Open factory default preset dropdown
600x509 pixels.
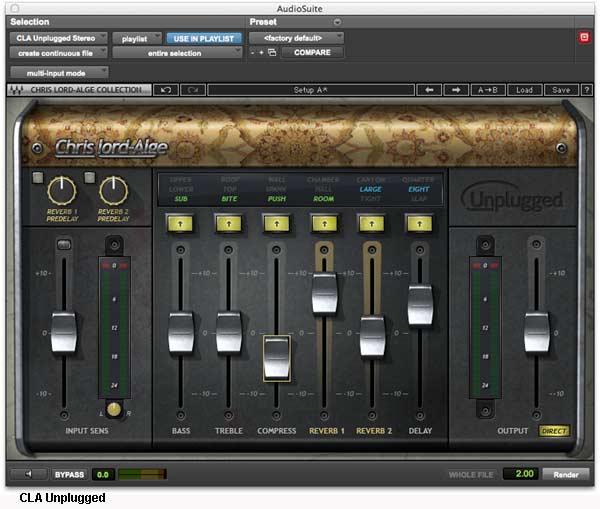coord(296,38)
